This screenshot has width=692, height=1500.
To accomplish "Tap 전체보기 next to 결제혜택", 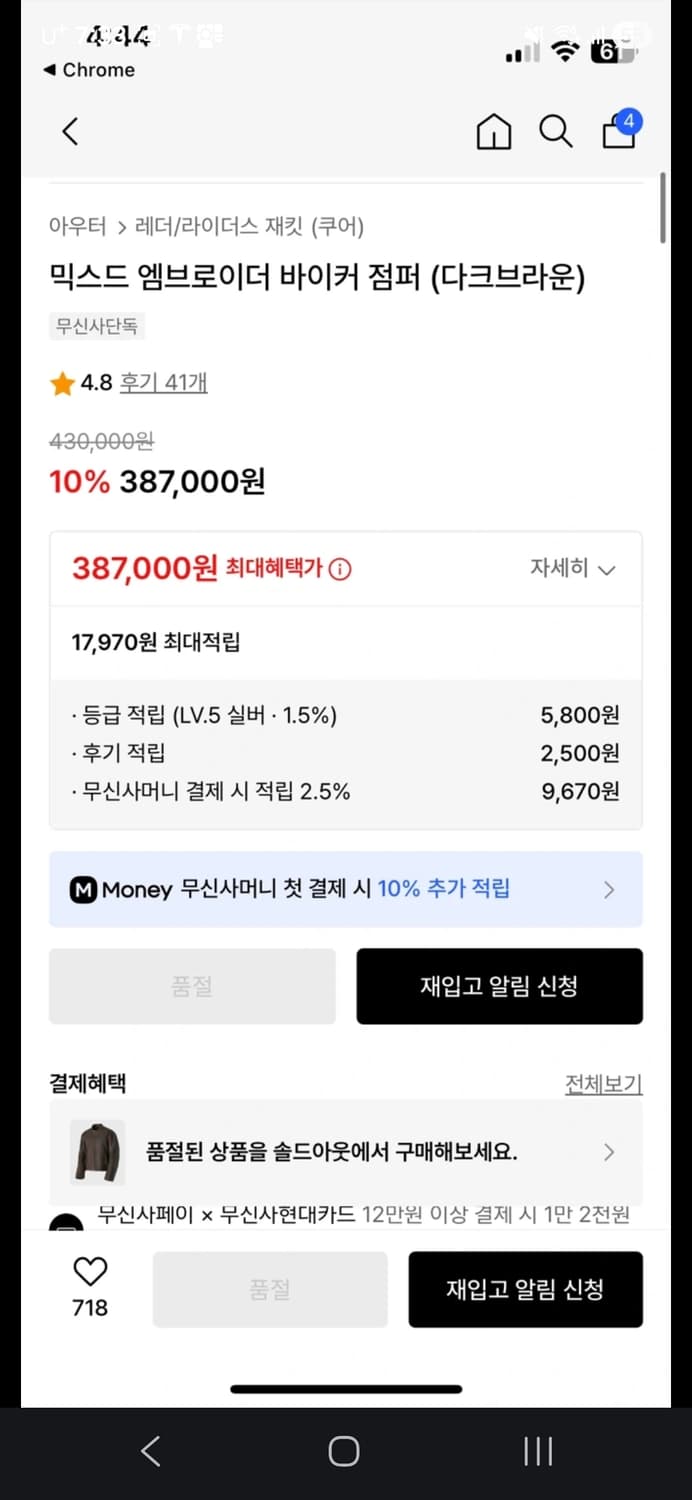I will pyautogui.click(x=604, y=1083).
